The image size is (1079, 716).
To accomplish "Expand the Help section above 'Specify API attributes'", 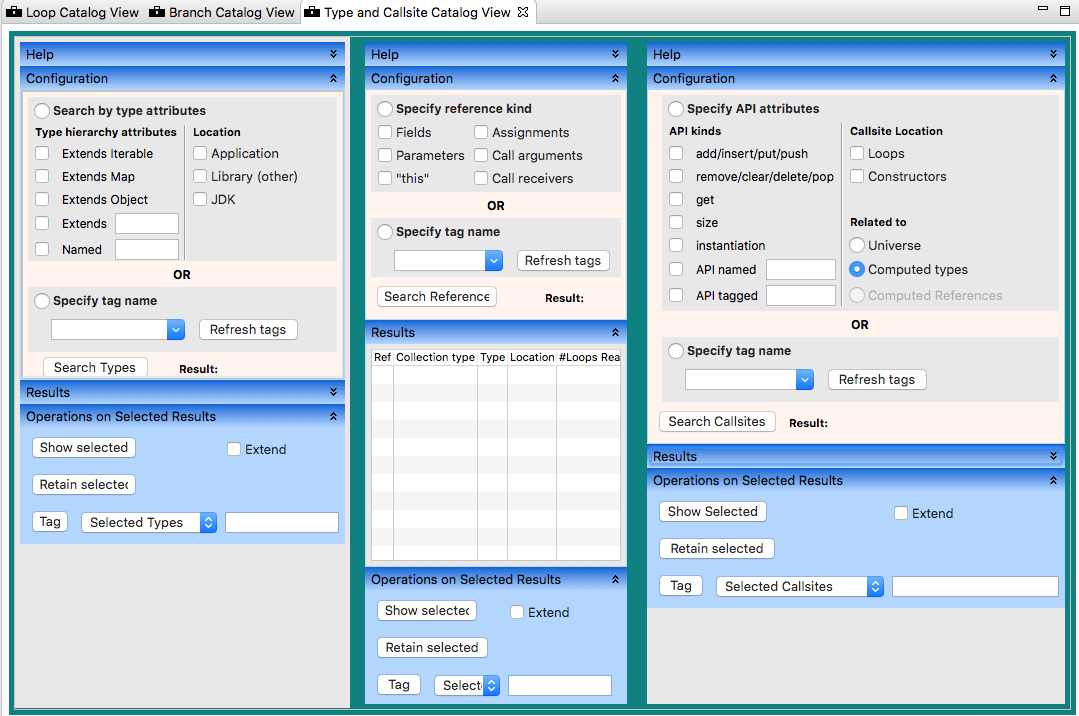I will tap(1053, 54).
